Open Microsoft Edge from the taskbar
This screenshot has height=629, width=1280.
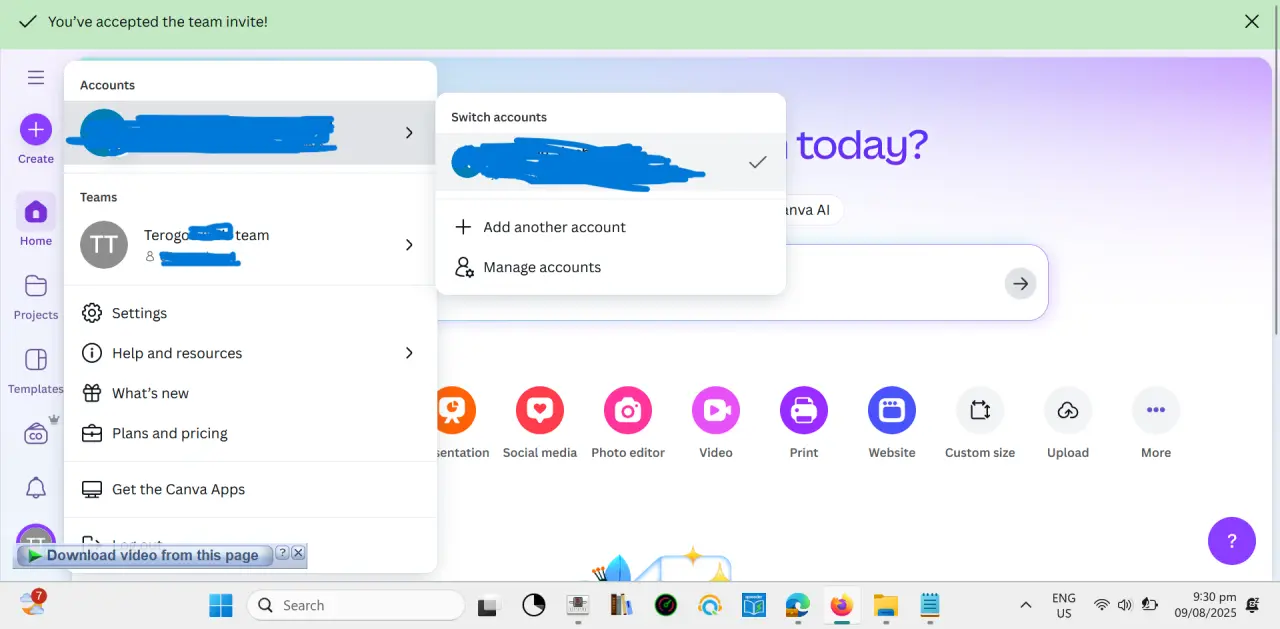797,605
